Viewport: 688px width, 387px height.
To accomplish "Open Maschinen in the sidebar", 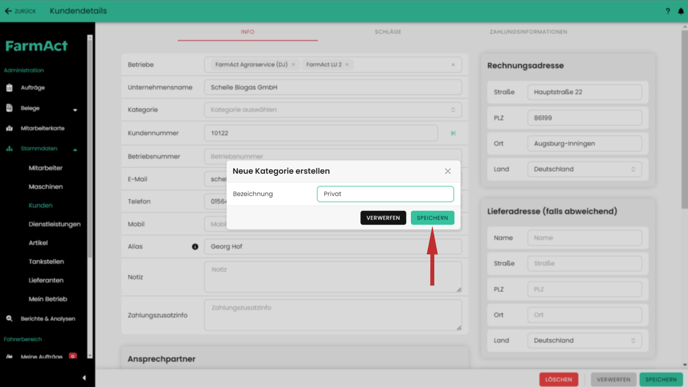I will [x=46, y=187].
